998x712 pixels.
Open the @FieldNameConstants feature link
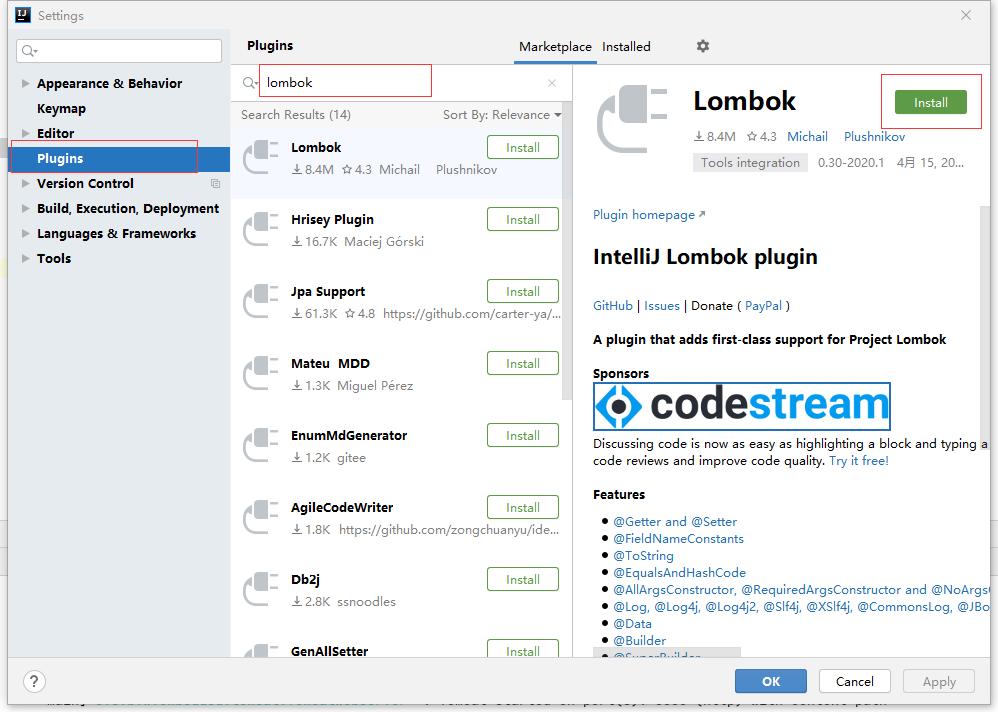click(678, 539)
